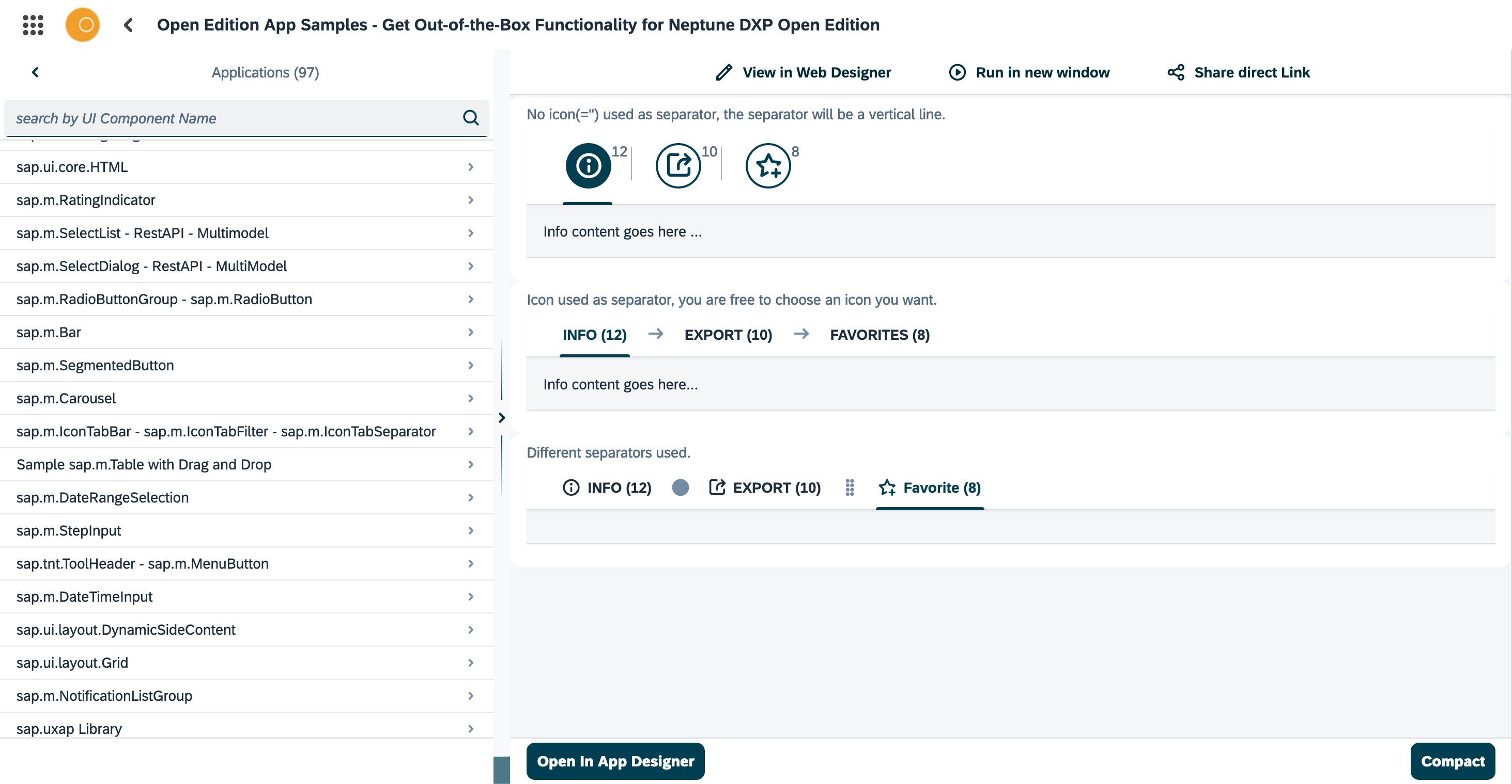The height and width of the screenshot is (784, 1512).
Task: Click the back arrow navigation icon
Action: [128, 24]
